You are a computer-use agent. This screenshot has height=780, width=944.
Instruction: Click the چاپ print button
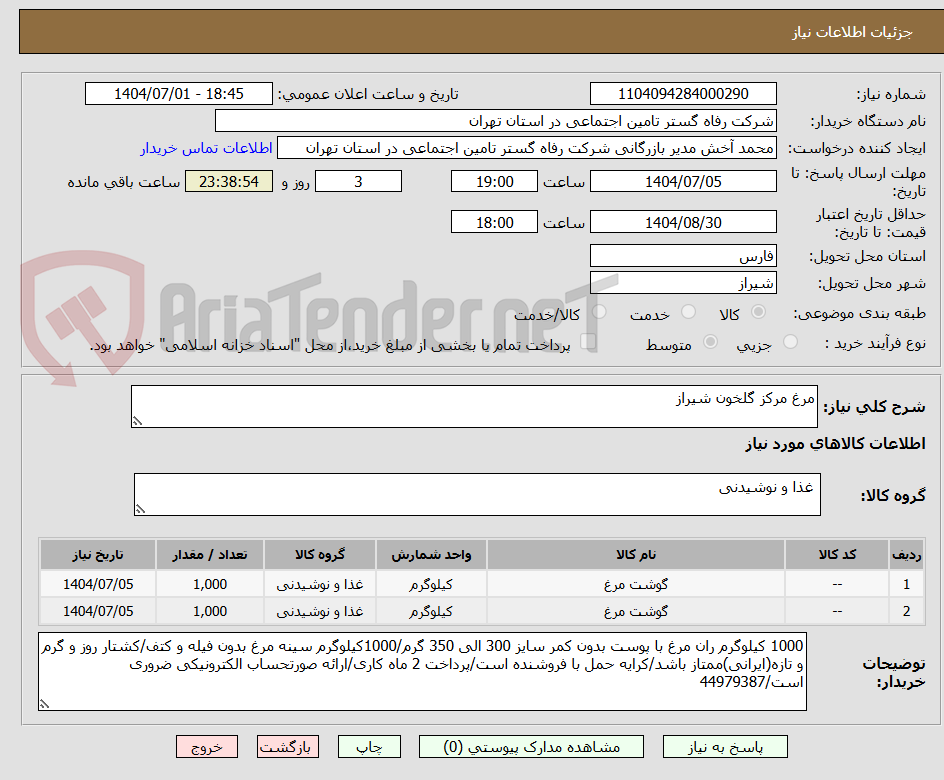(x=369, y=747)
